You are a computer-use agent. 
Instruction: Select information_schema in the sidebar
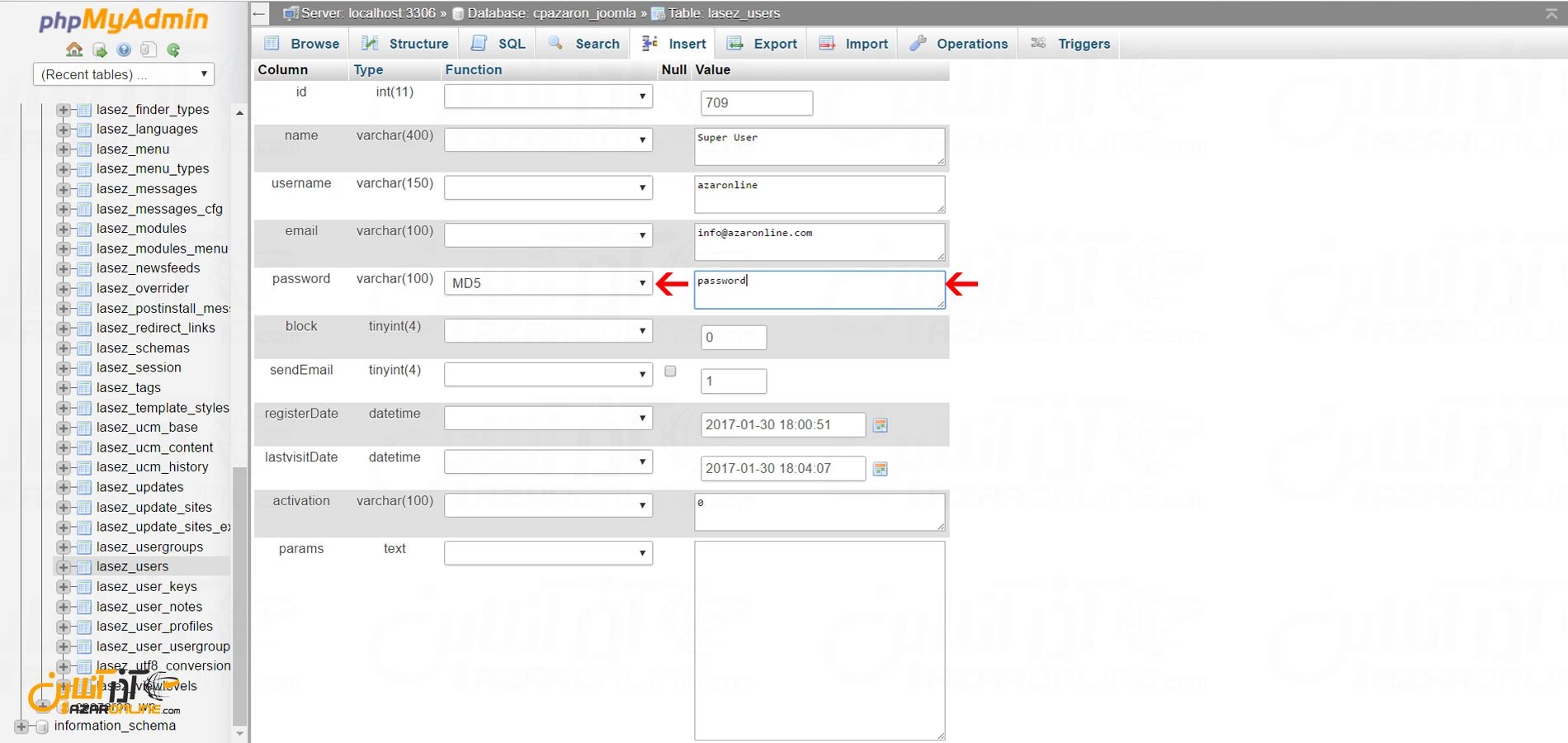pyautogui.click(x=114, y=726)
